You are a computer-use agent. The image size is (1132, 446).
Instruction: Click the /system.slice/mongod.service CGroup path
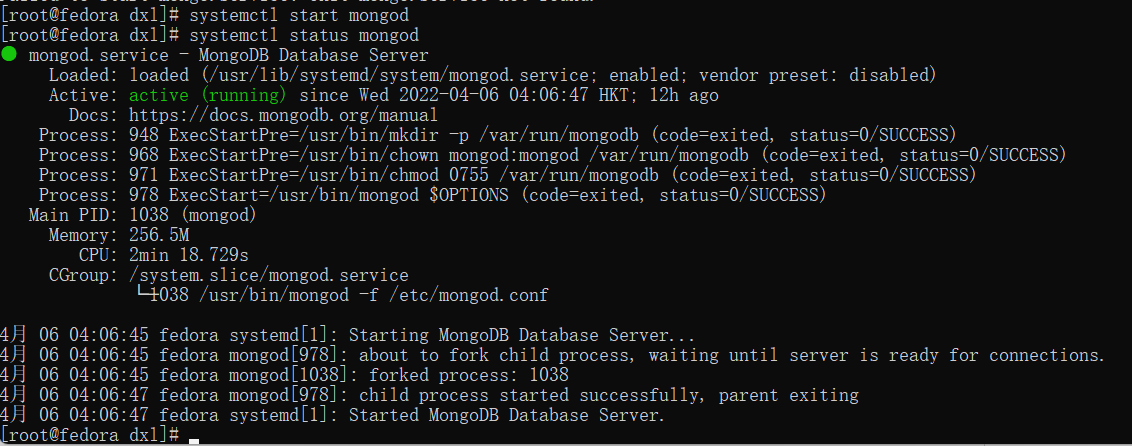pos(268,275)
